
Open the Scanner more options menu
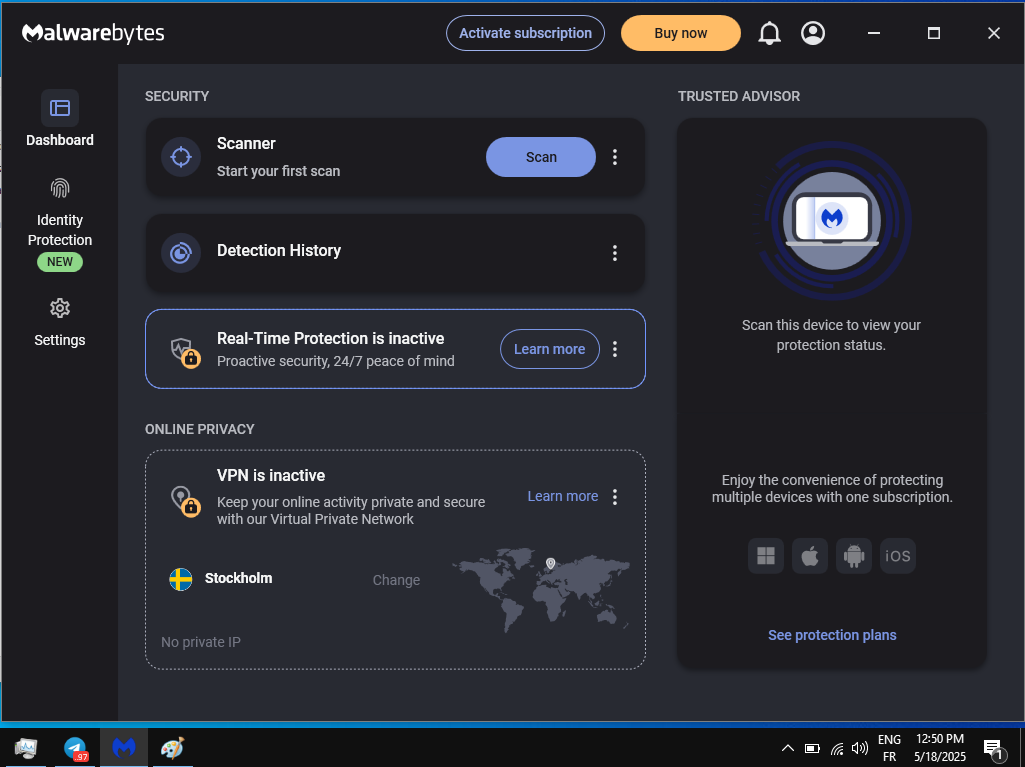click(x=614, y=157)
